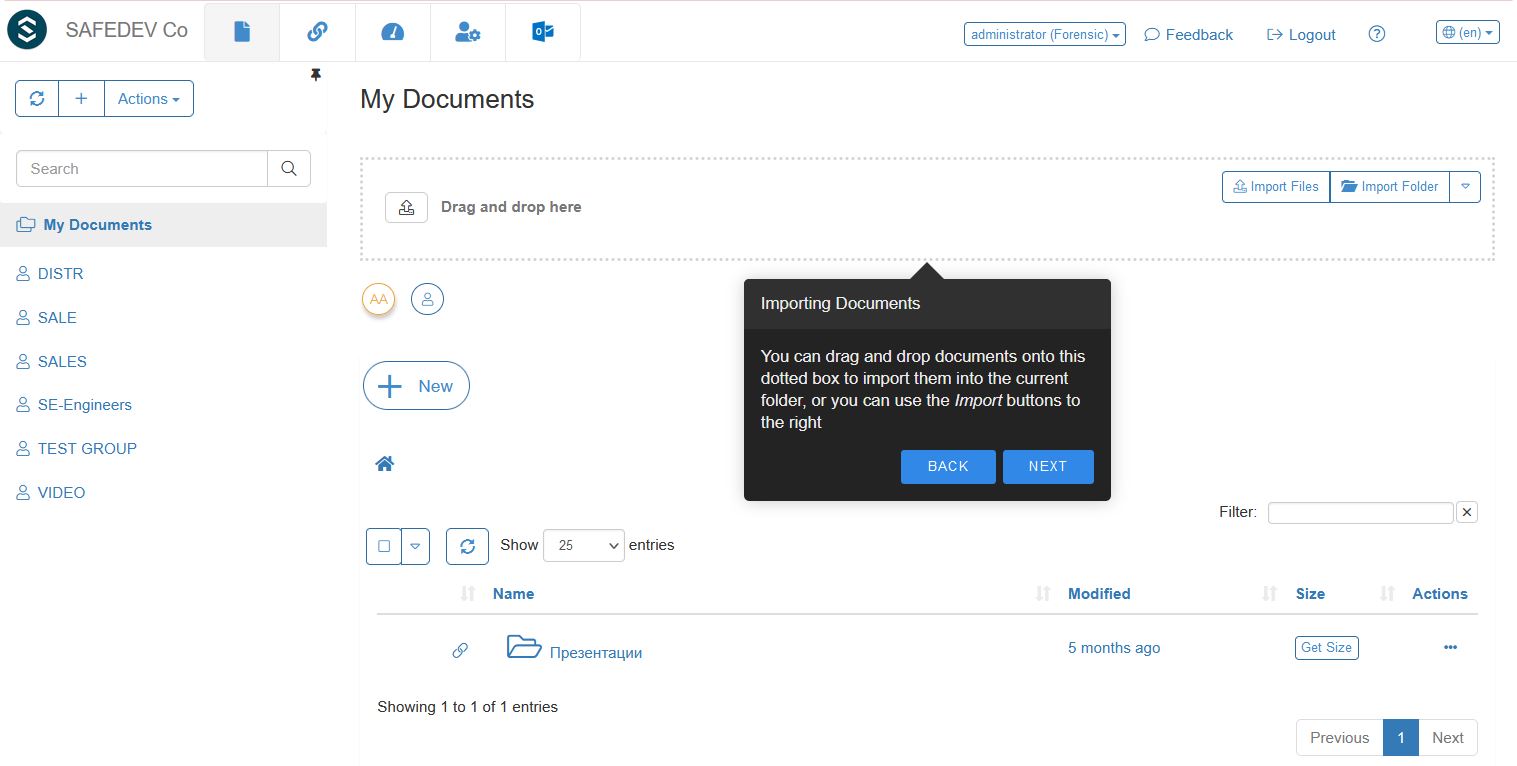Screen dimensions: 1517x766
Task: Click the Import Files button
Action: [x=1276, y=187]
